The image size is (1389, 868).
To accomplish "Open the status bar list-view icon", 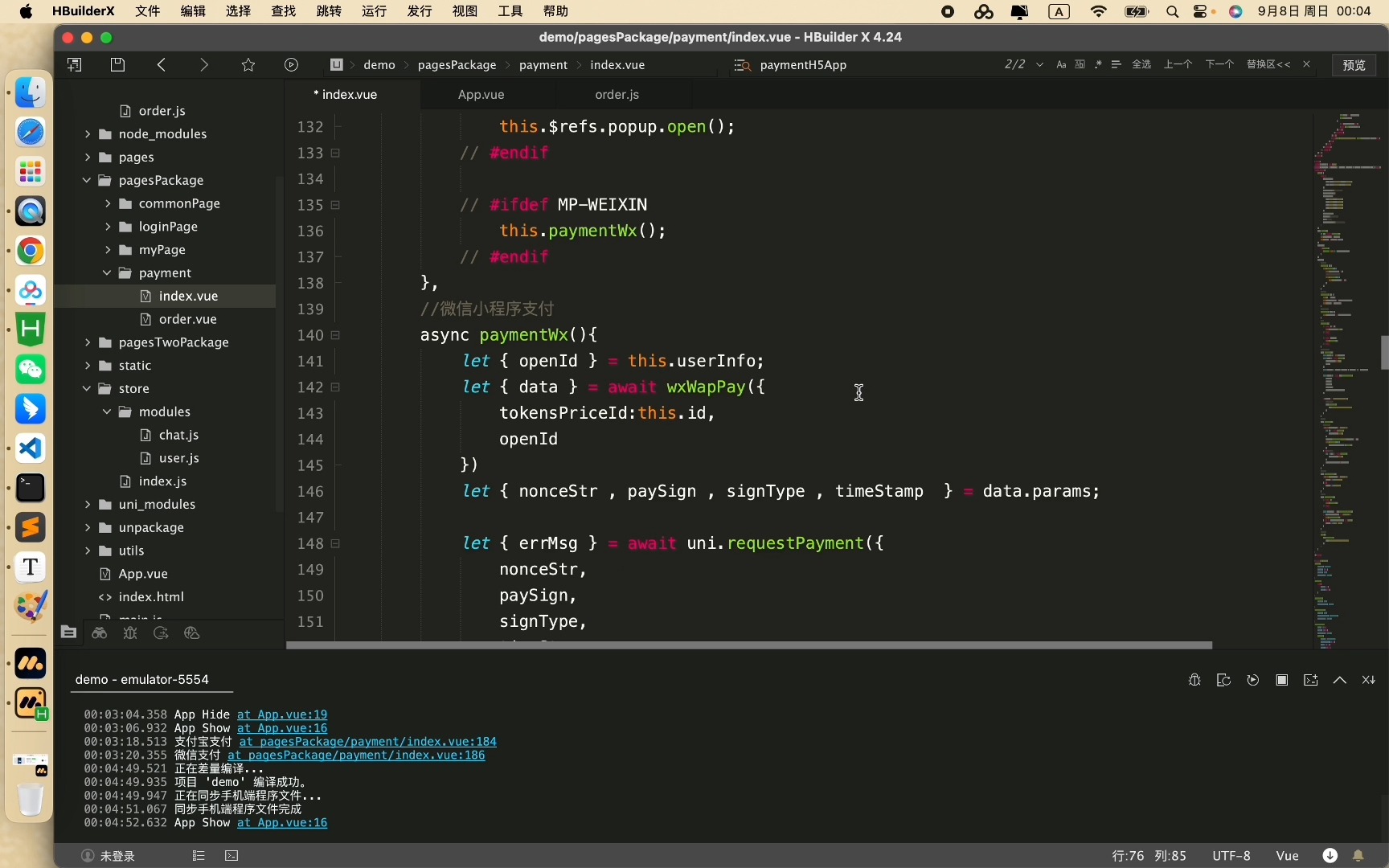I will (x=199, y=856).
